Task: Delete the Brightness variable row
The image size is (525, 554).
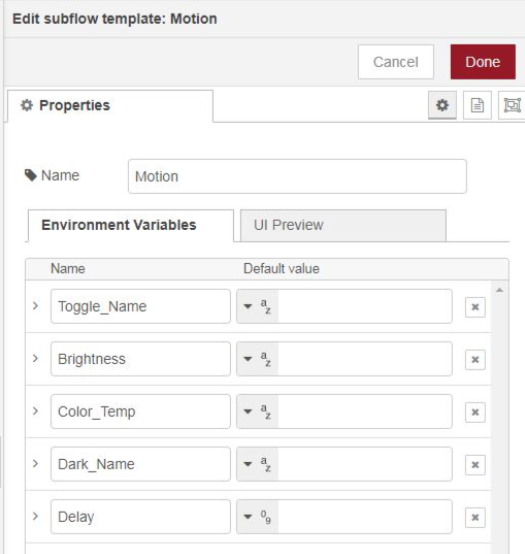Action: (475, 360)
